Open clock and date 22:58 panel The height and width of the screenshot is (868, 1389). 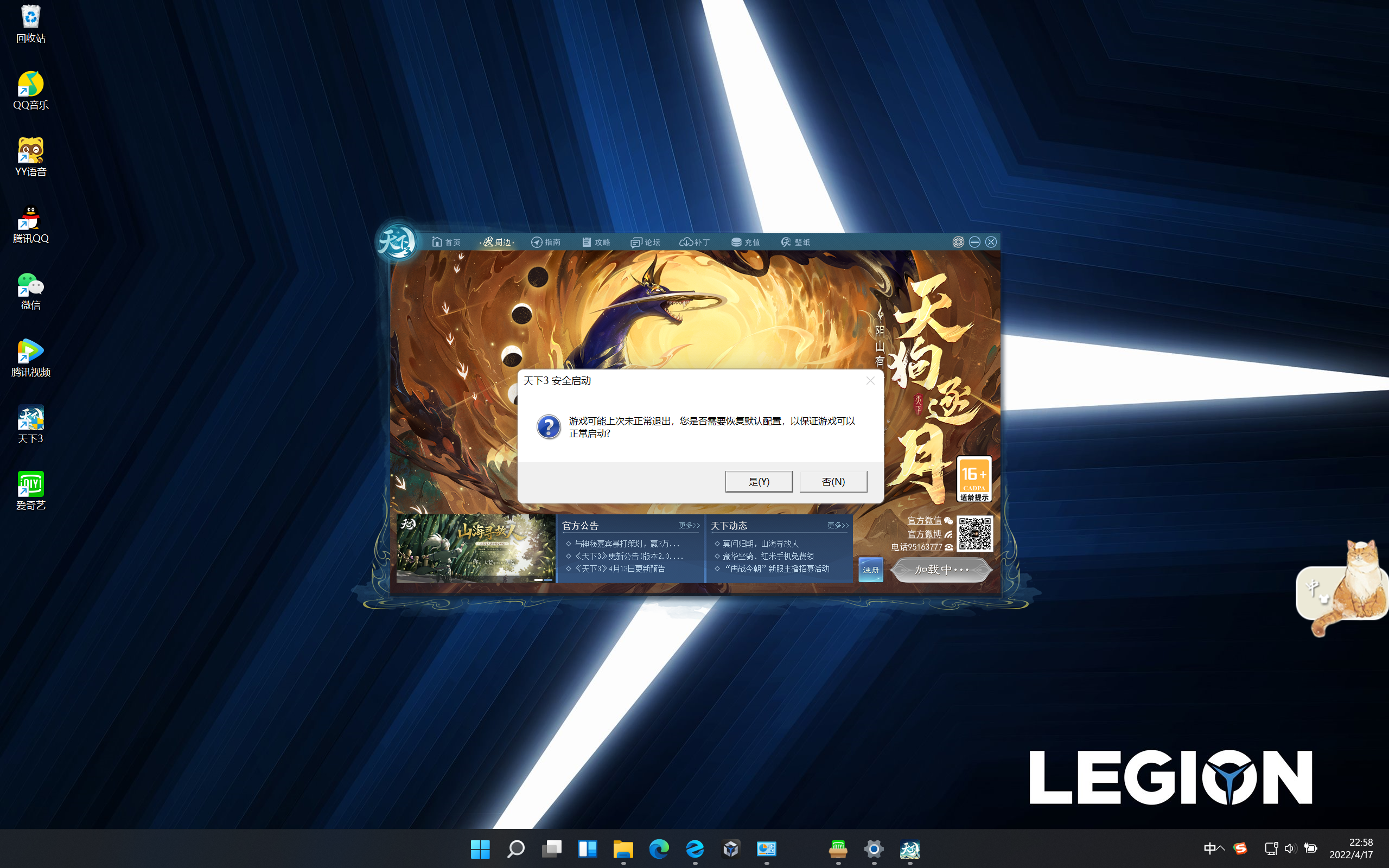pos(1351,848)
